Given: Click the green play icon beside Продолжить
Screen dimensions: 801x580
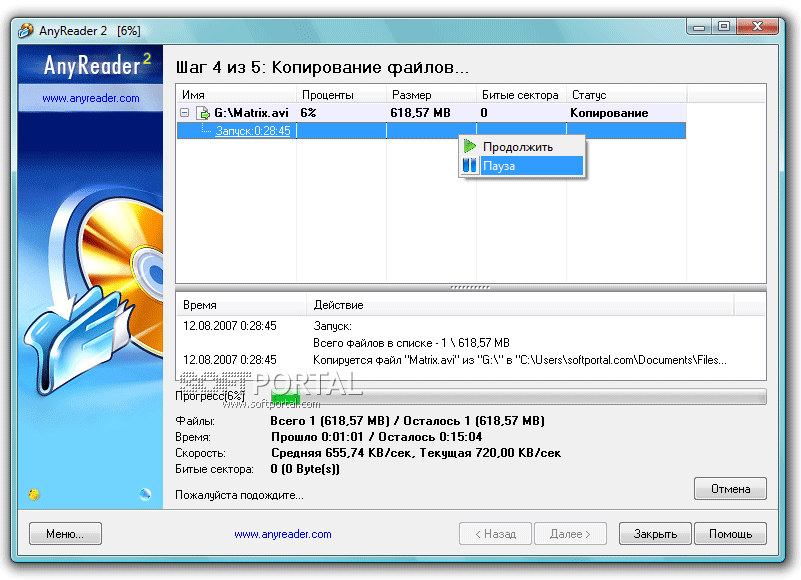Looking at the screenshot, I should 469,147.
